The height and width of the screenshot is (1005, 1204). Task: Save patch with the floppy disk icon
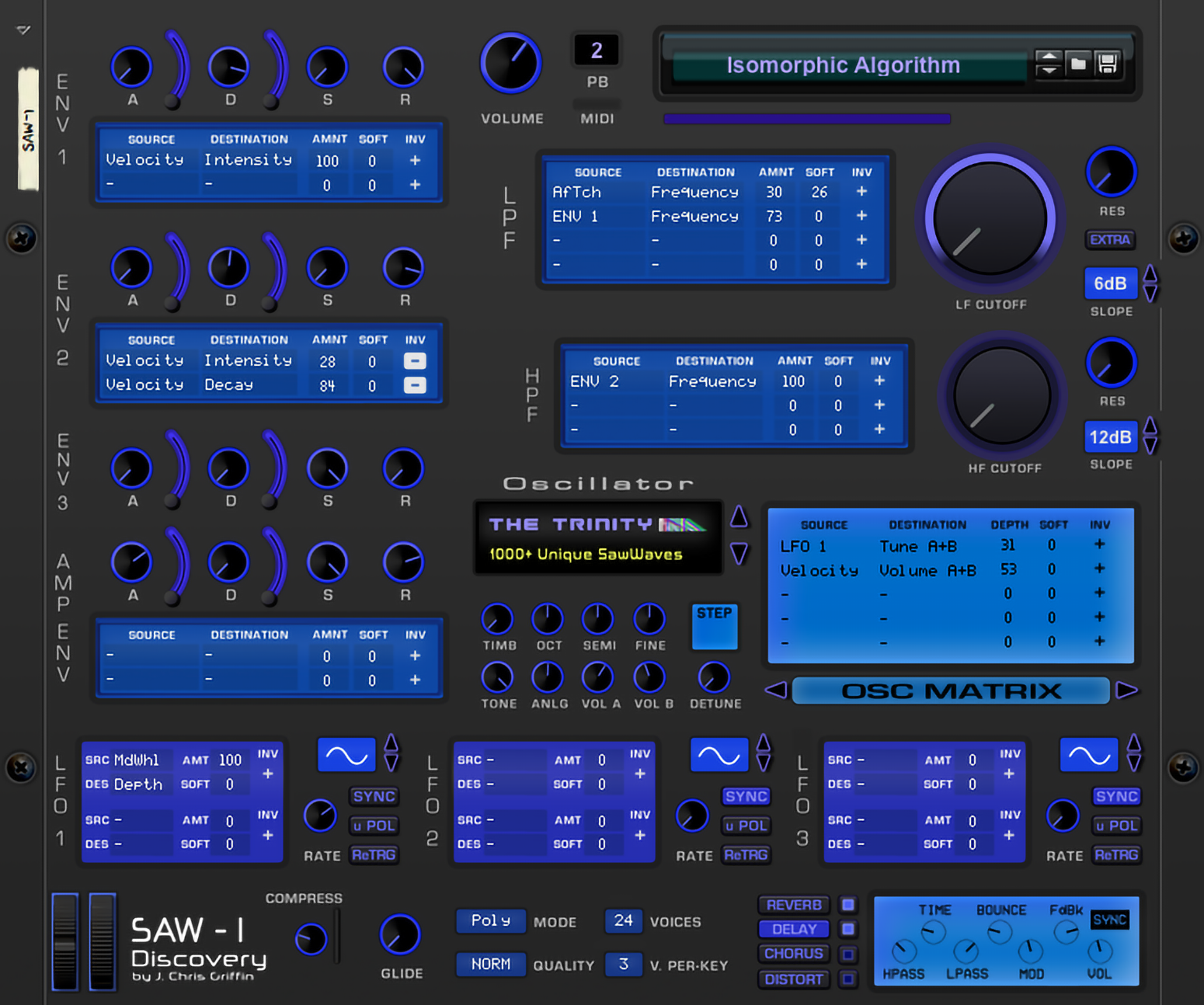click(1108, 64)
